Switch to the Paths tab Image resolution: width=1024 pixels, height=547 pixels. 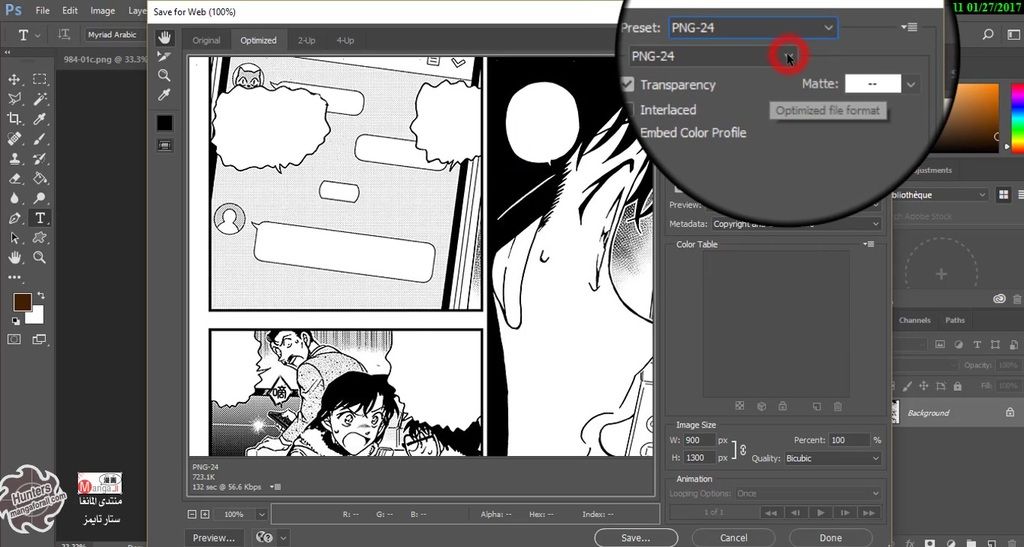955,320
